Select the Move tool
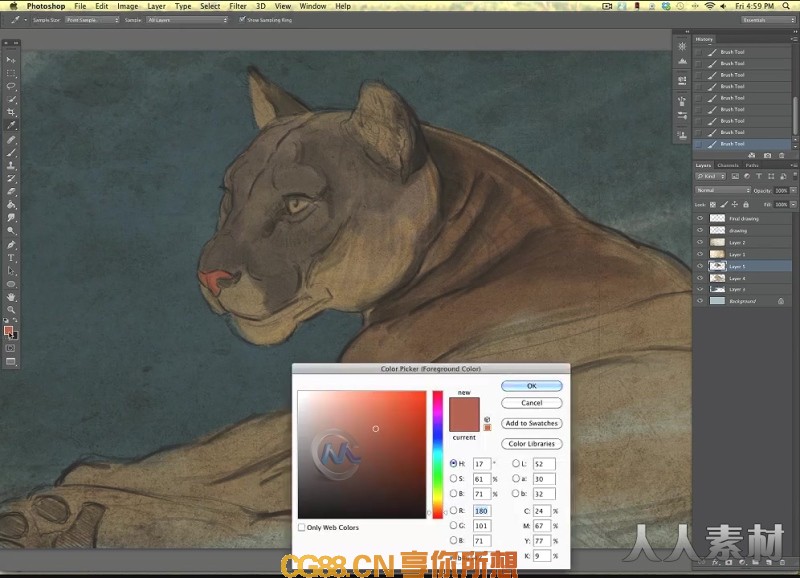The image size is (800, 578). pos(11,60)
